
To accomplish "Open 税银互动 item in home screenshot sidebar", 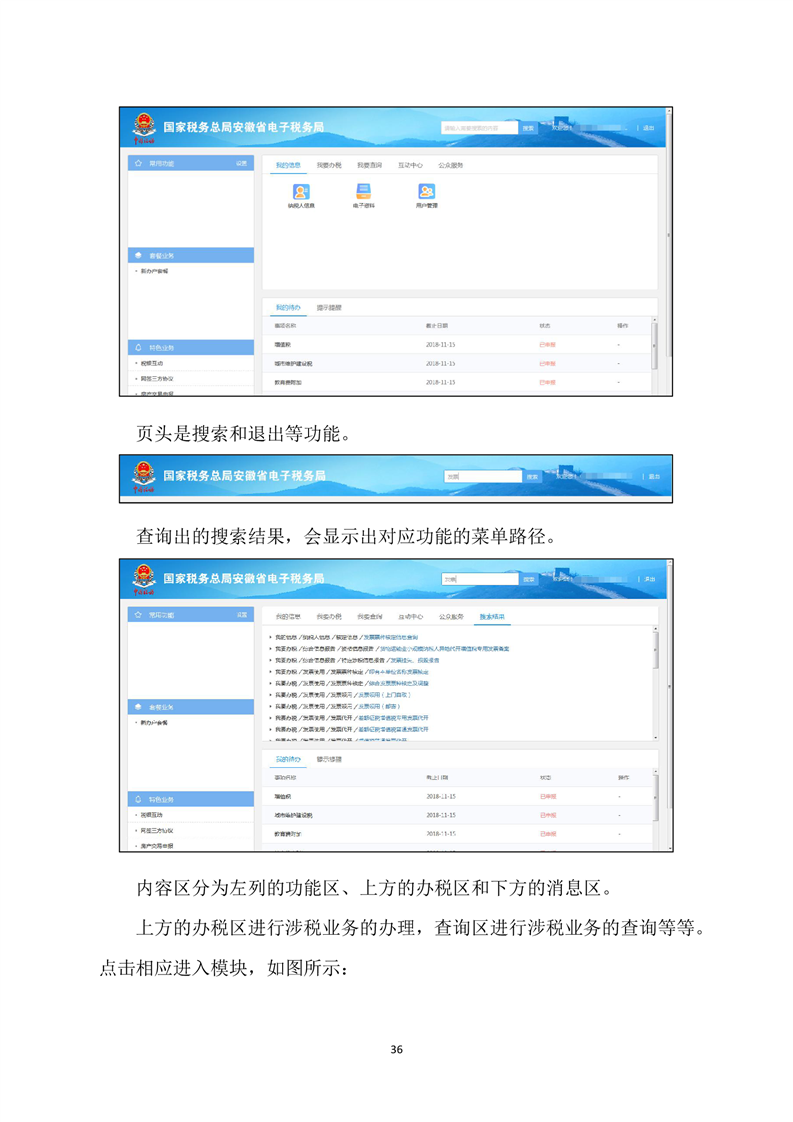I will pyautogui.click(x=152, y=364).
